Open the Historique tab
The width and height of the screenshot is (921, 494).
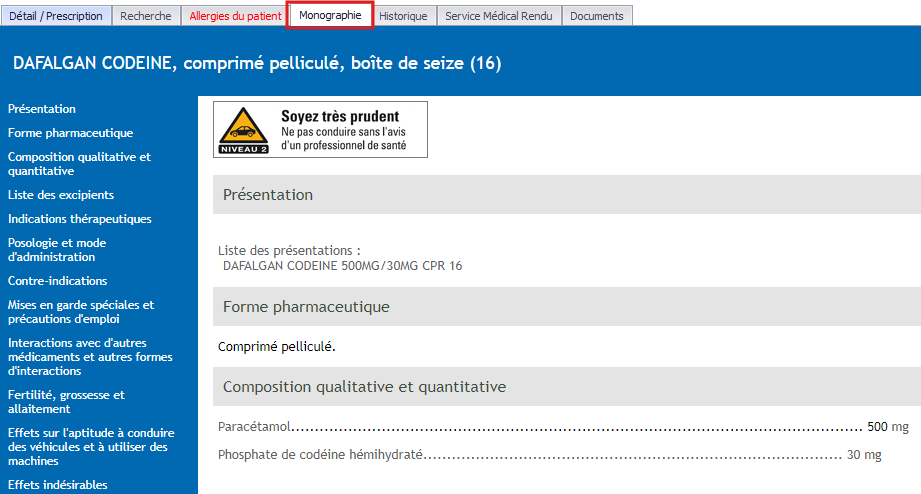click(x=403, y=16)
